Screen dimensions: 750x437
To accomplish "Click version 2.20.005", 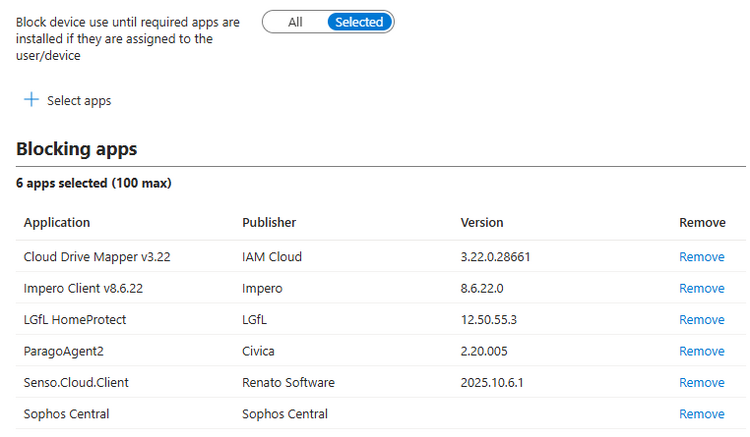I will (484, 351).
